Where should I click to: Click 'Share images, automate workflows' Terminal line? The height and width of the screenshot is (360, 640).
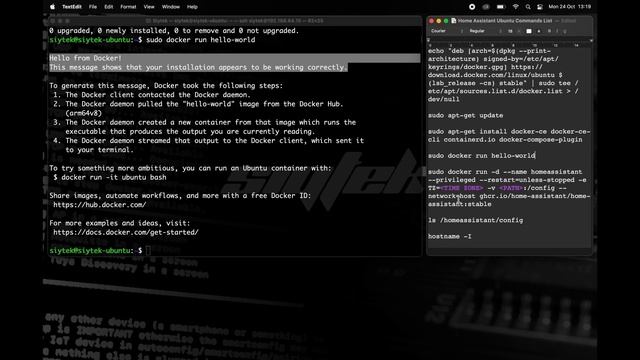coord(180,196)
